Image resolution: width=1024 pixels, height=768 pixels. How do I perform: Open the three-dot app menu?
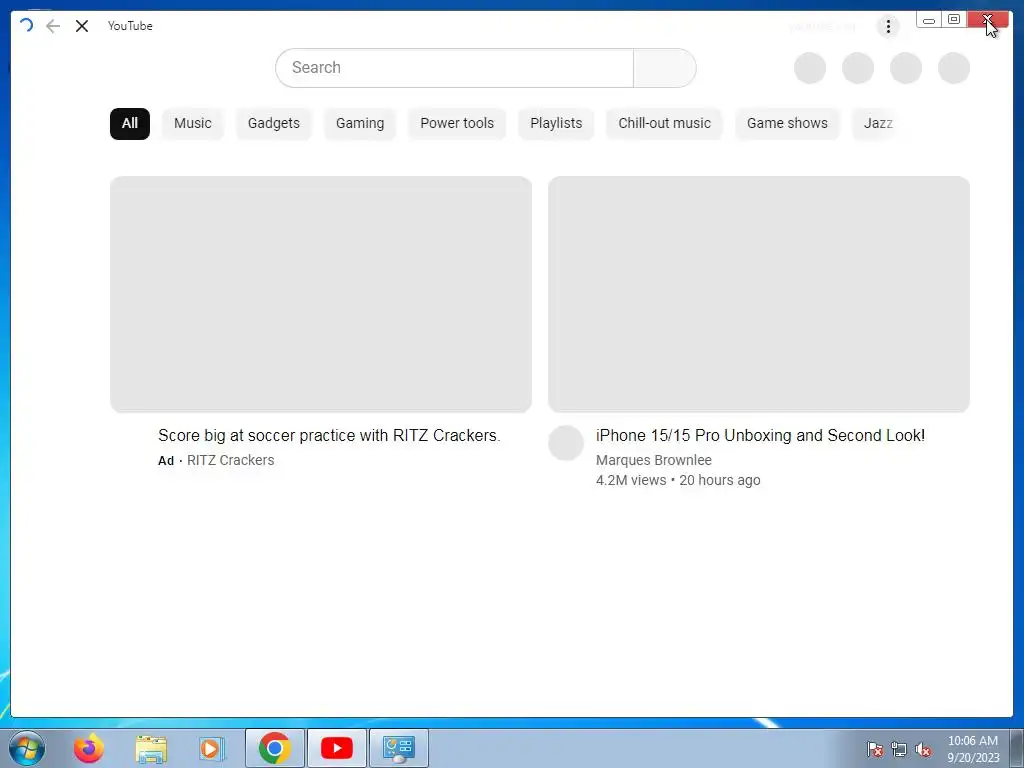point(888,26)
